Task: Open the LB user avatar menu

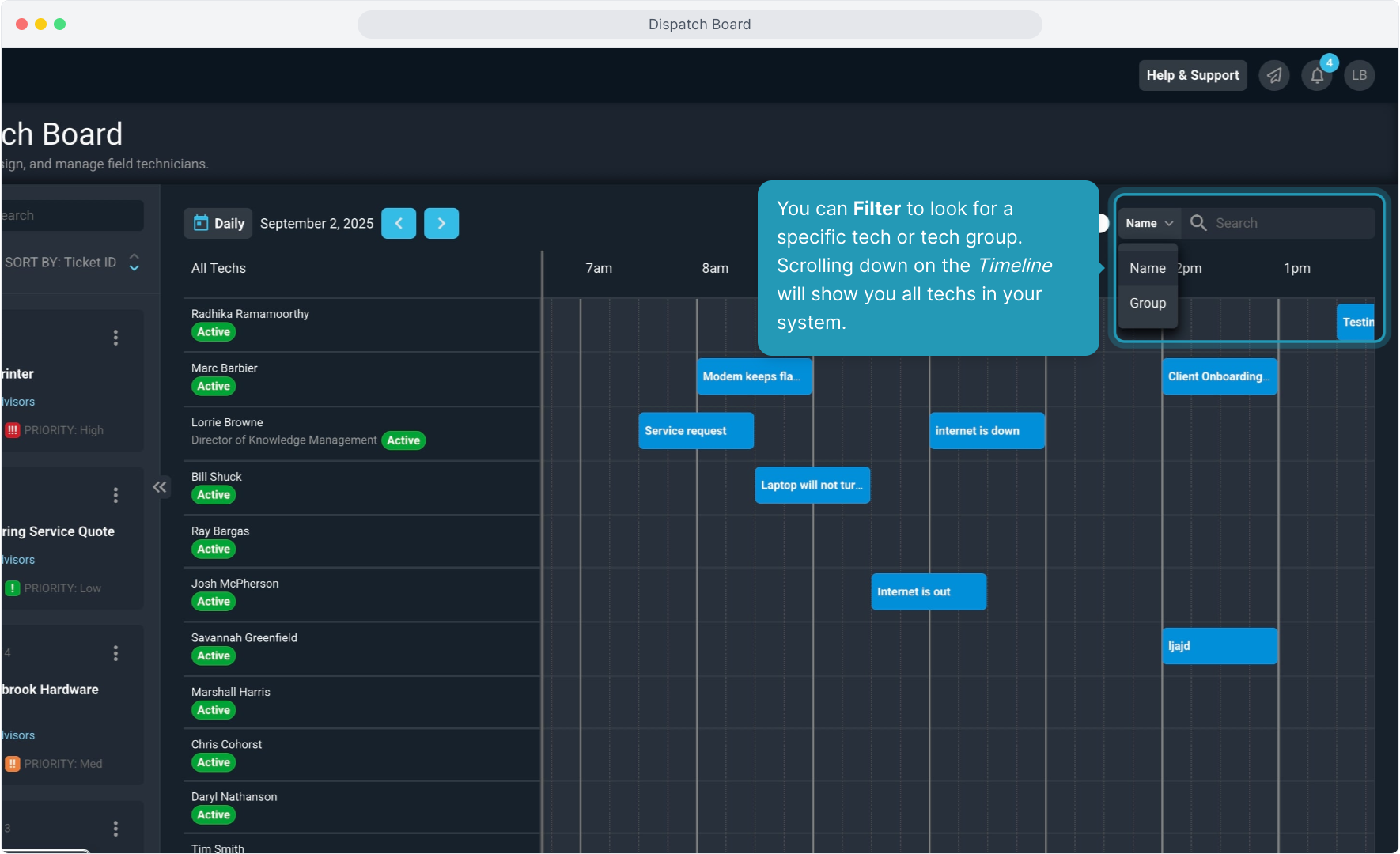Action: (1359, 76)
